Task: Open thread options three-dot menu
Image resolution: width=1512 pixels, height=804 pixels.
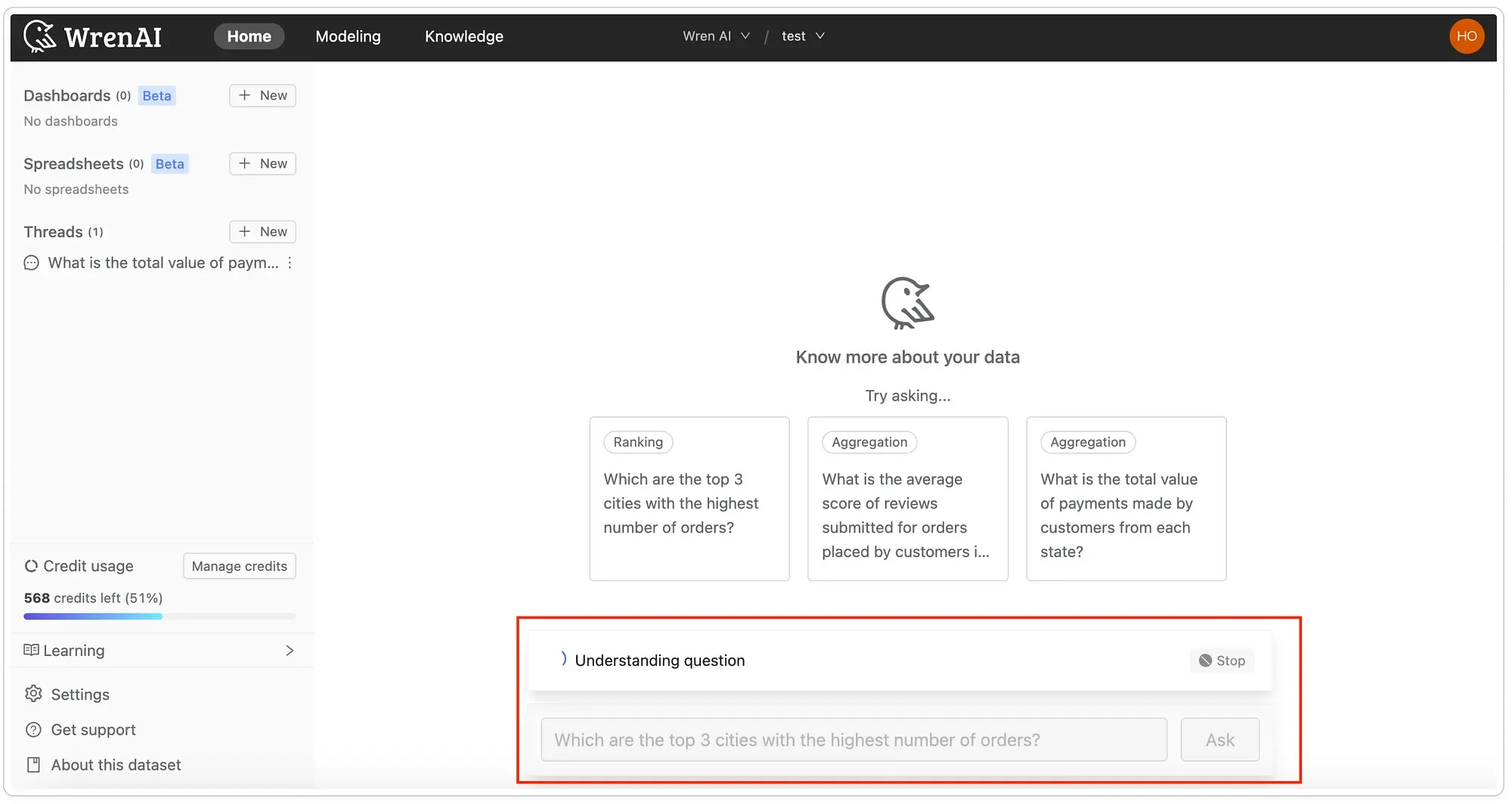Action: 290,263
